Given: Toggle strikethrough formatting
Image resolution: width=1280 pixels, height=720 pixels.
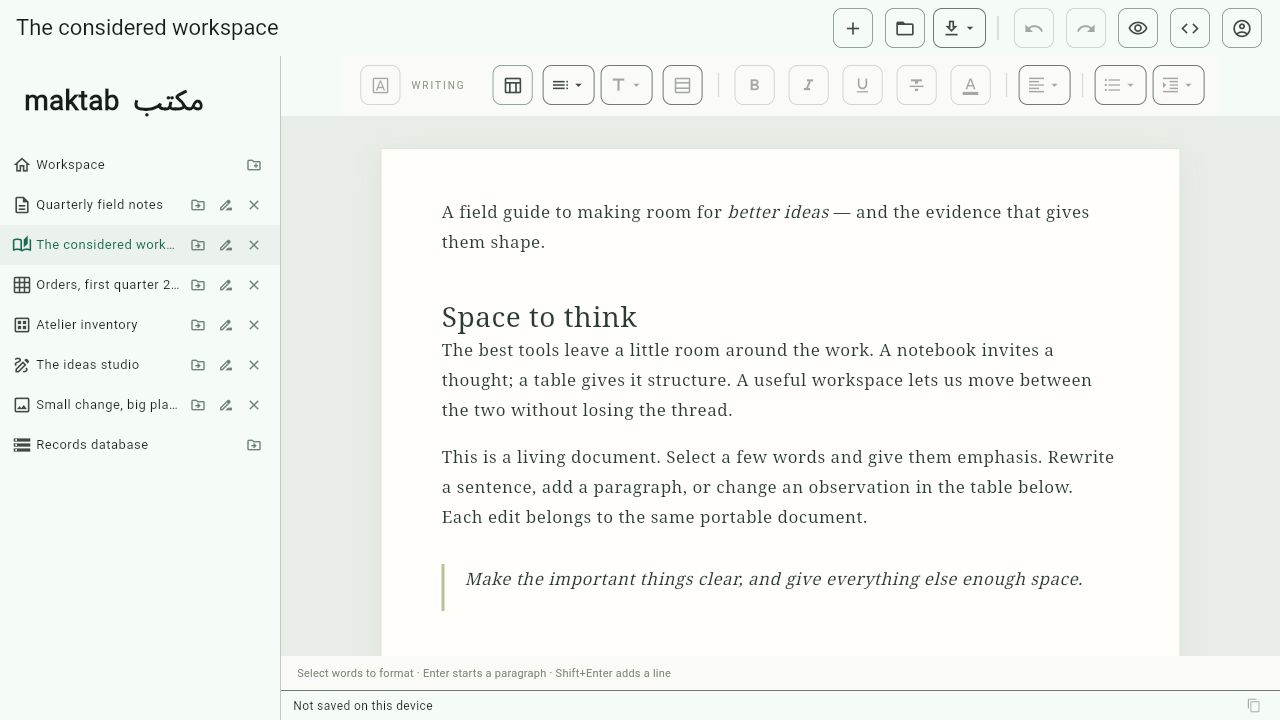Looking at the screenshot, I should point(916,85).
